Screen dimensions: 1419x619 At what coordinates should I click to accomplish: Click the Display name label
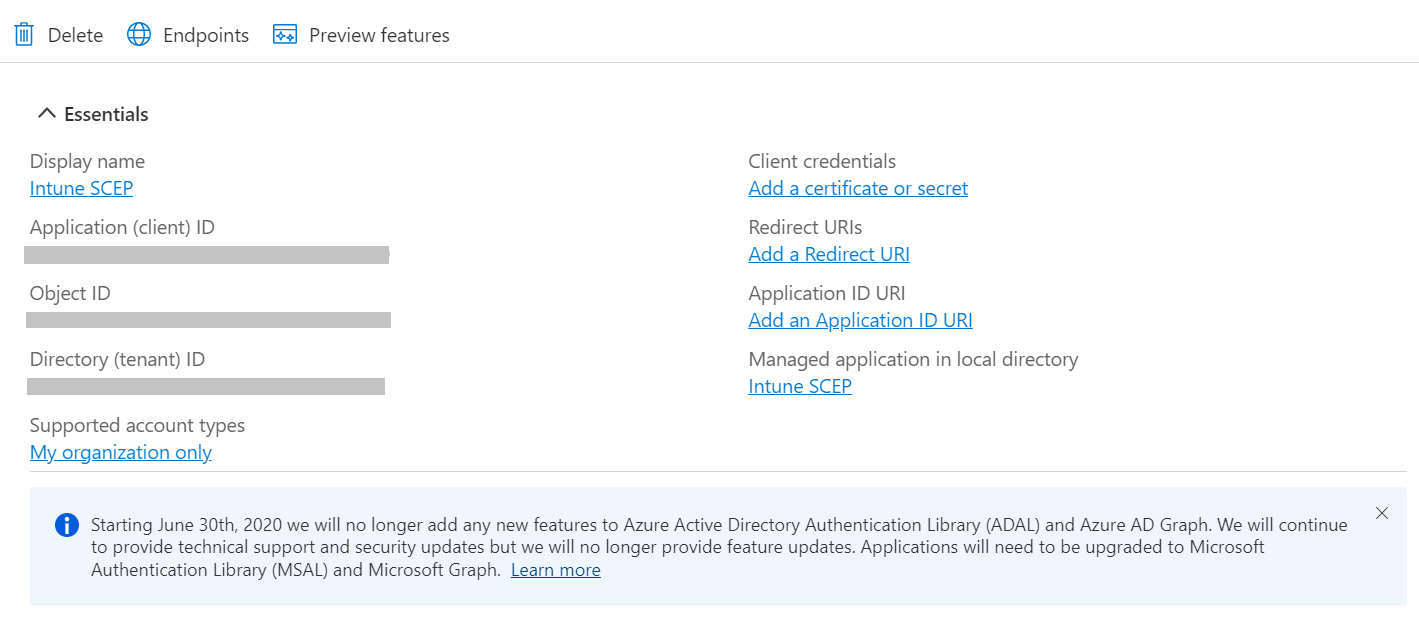point(87,161)
